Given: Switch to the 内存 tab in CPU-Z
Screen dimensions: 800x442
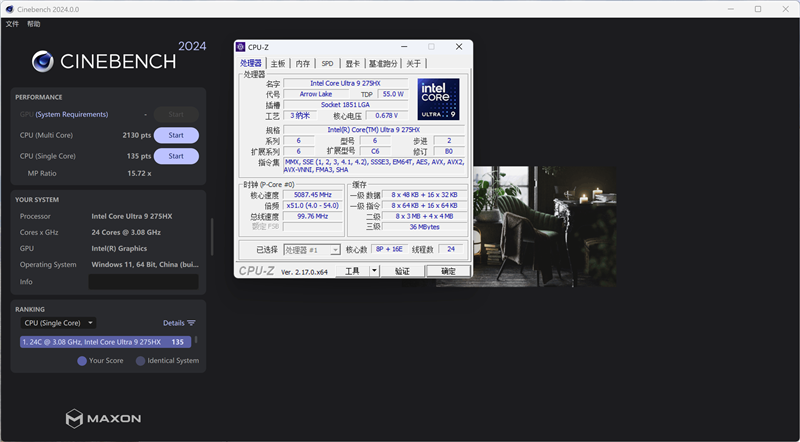Looking at the screenshot, I should tap(303, 63).
